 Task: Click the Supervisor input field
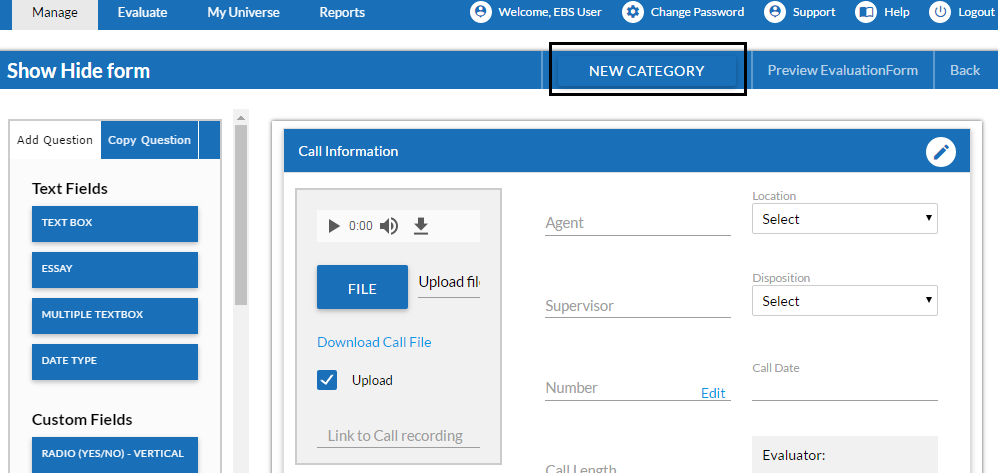coord(638,306)
